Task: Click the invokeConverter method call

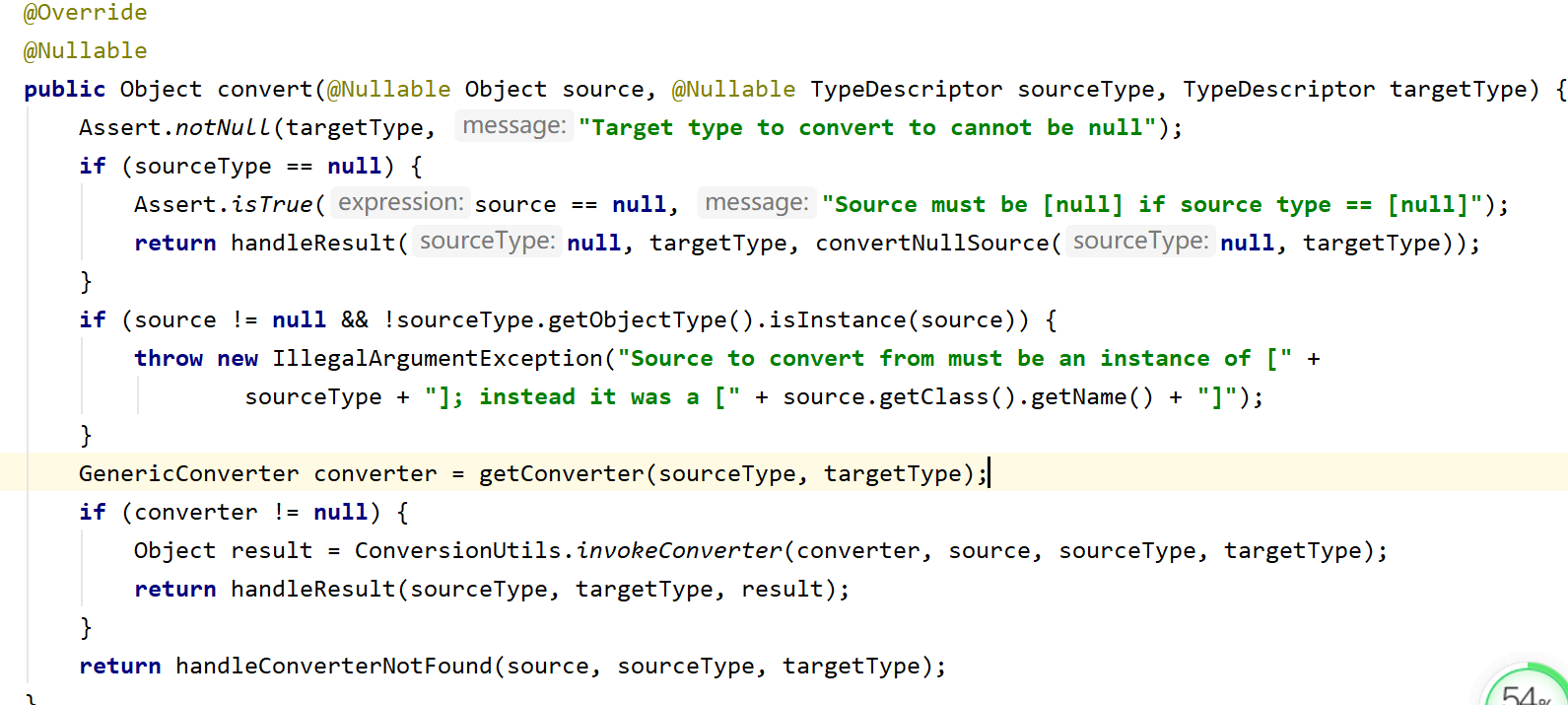Action: coord(679,550)
